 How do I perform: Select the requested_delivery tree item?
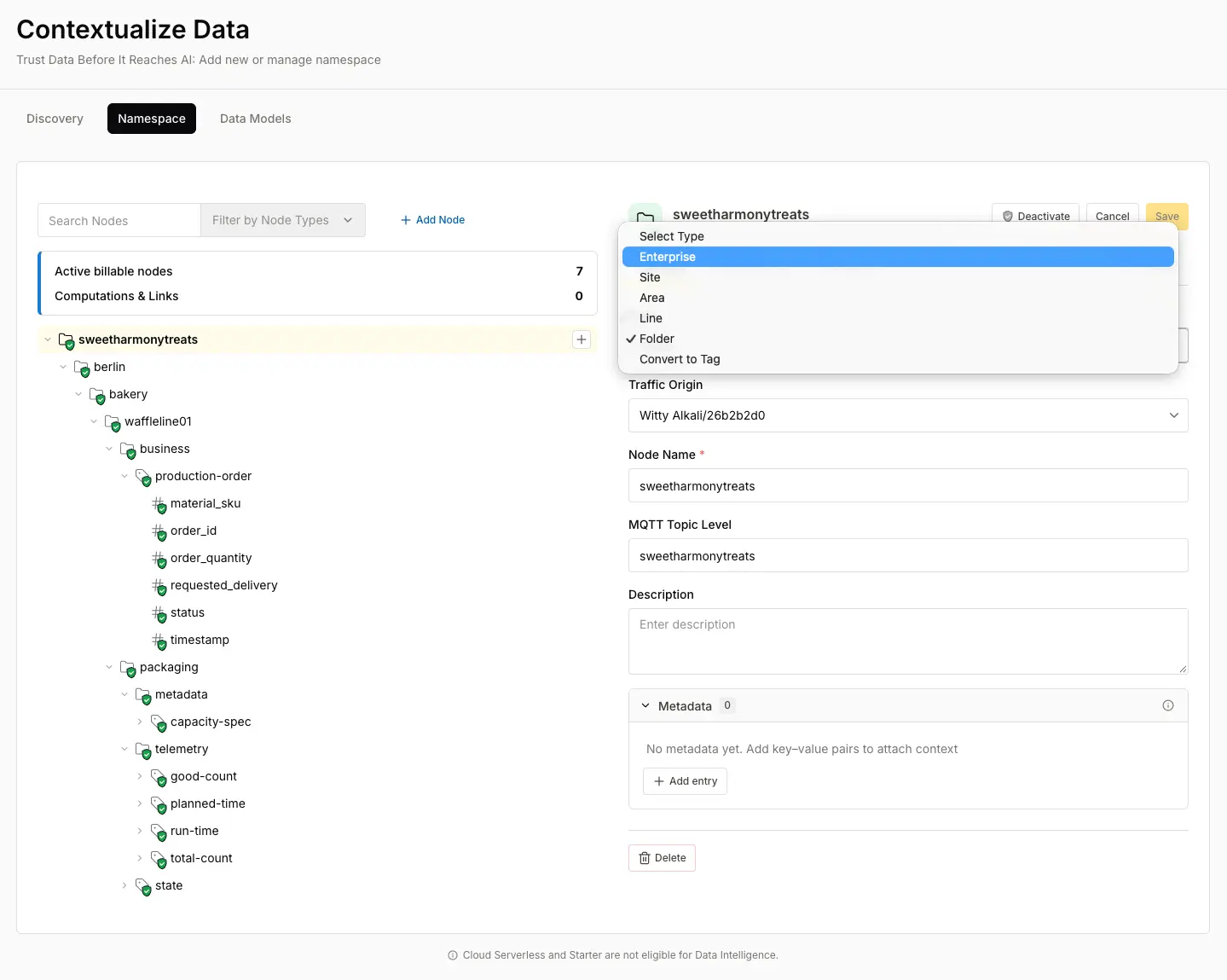coord(223,585)
